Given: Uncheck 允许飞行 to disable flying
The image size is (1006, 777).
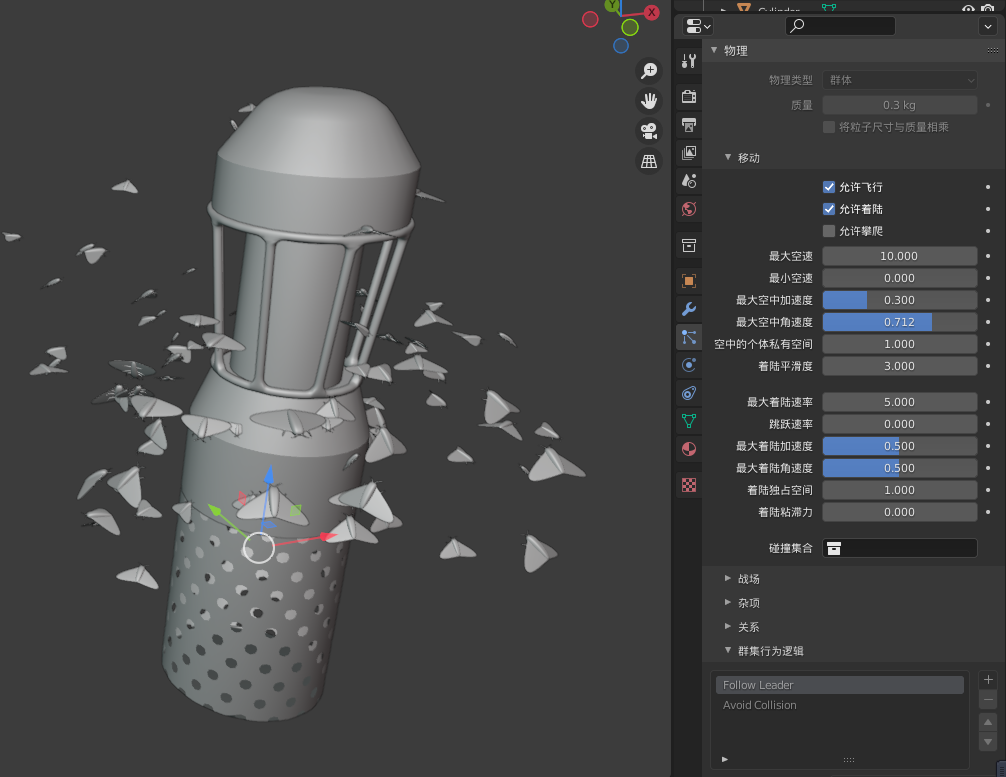Looking at the screenshot, I should [x=829, y=186].
